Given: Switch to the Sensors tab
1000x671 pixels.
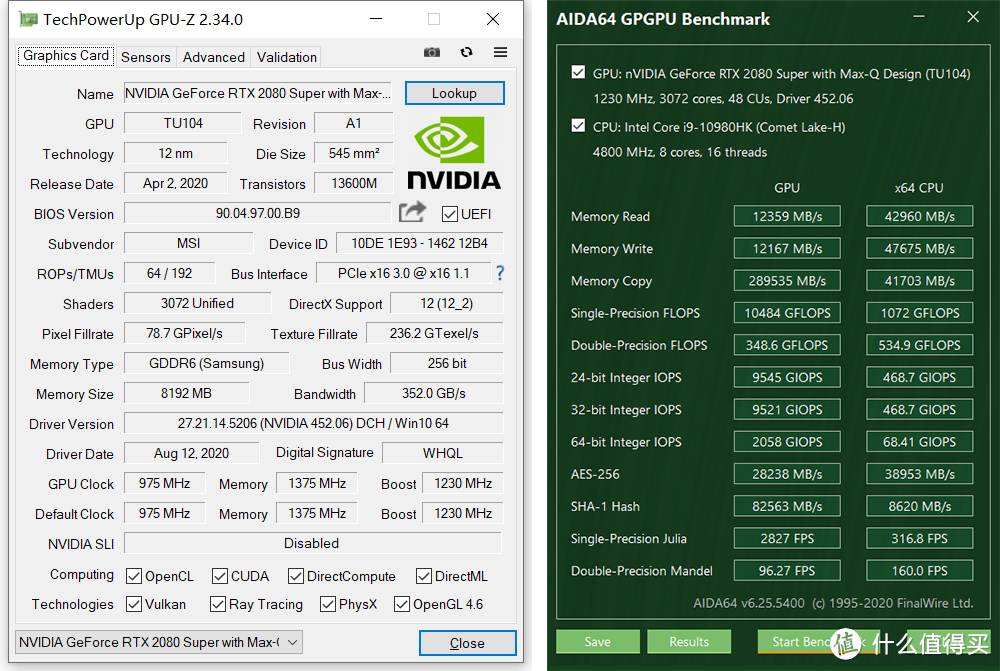Looking at the screenshot, I should 146,57.
